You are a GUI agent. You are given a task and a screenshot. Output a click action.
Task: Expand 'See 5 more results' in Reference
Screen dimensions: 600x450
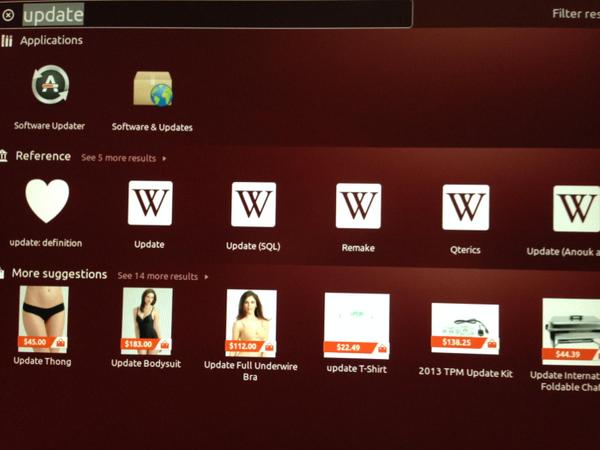point(123,158)
